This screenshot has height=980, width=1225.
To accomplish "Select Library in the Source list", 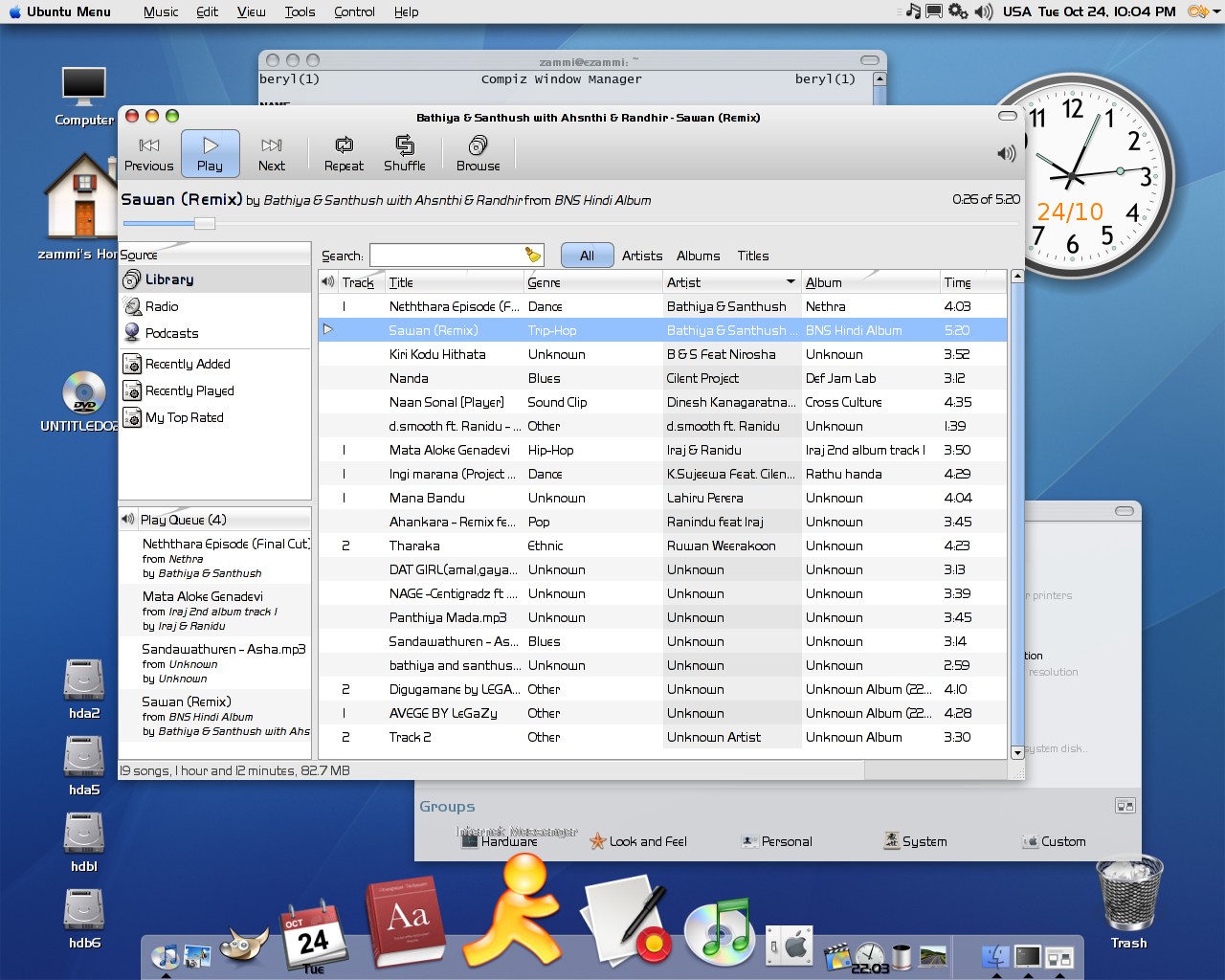I will [x=215, y=279].
